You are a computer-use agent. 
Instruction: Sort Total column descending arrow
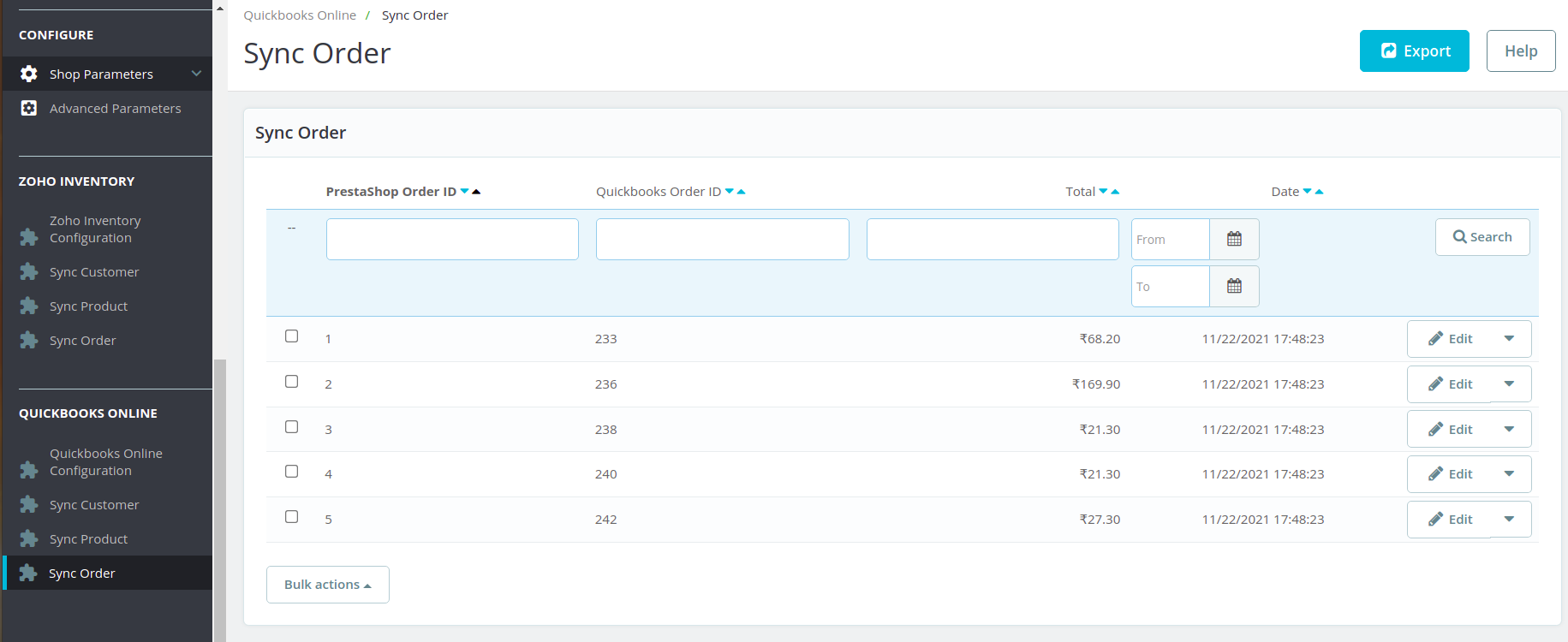pyautogui.click(x=1104, y=191)
